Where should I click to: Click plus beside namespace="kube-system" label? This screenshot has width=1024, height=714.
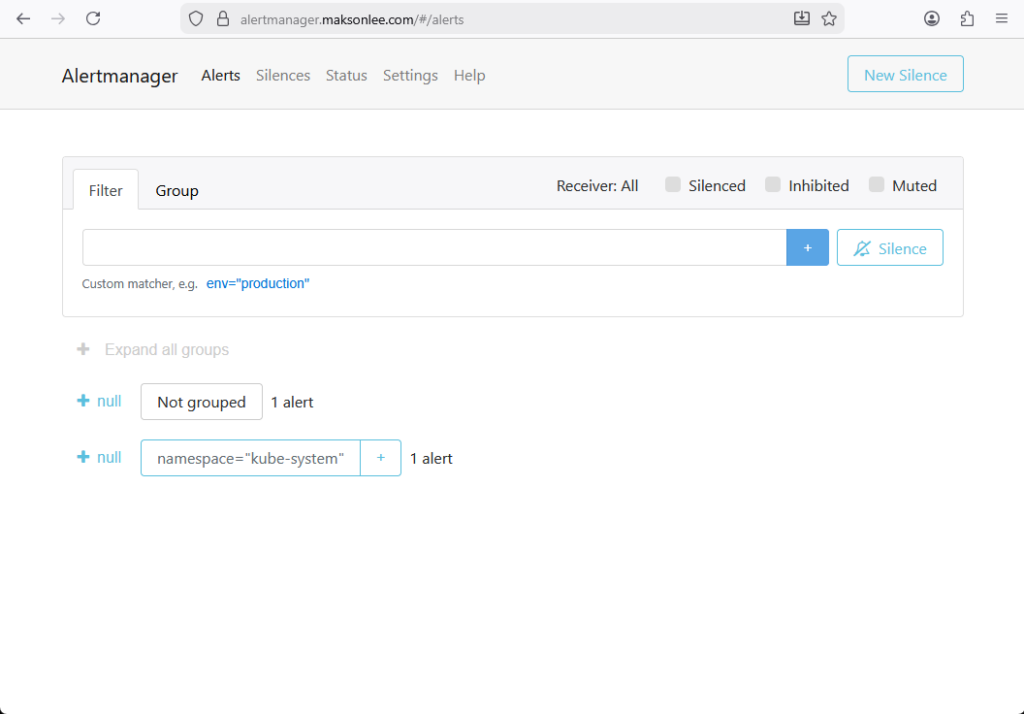tap(380, 458)
